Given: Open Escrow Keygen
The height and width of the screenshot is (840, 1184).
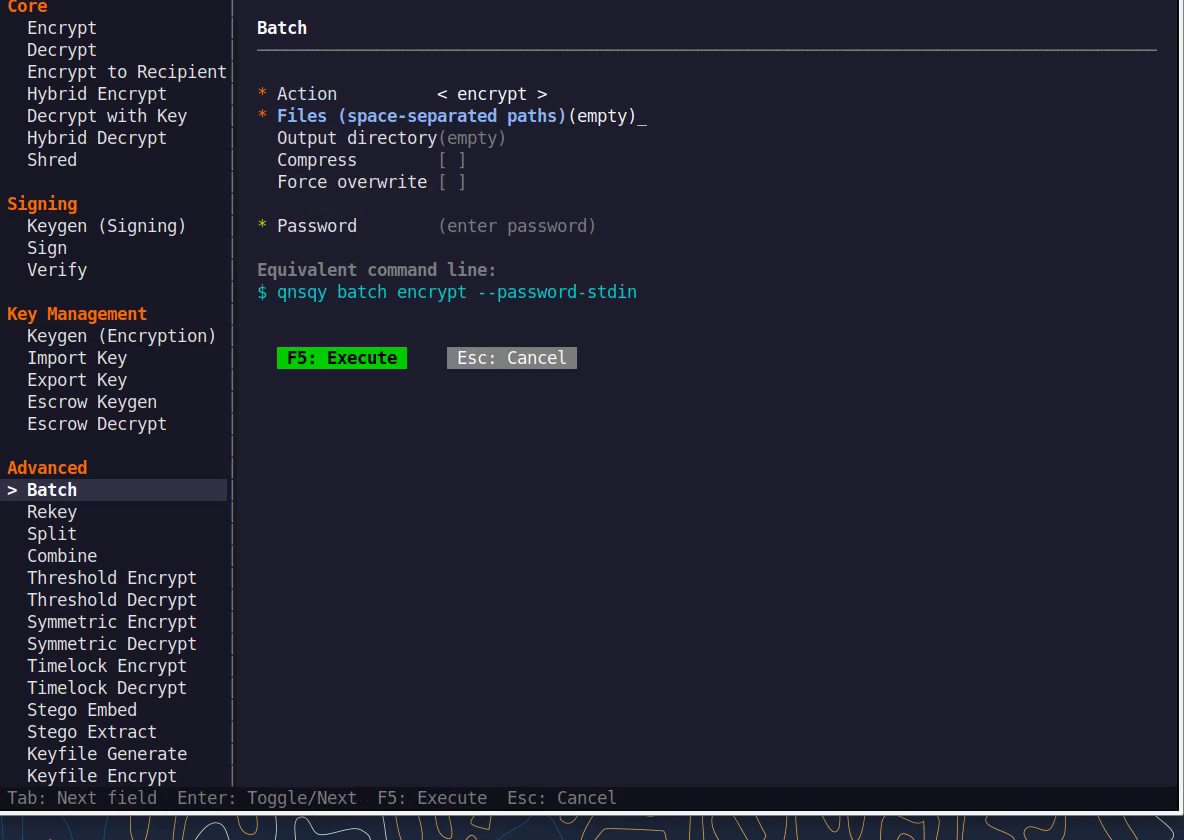Looking at the screenshot, I should pyautogui.click(x=92, y=401).
